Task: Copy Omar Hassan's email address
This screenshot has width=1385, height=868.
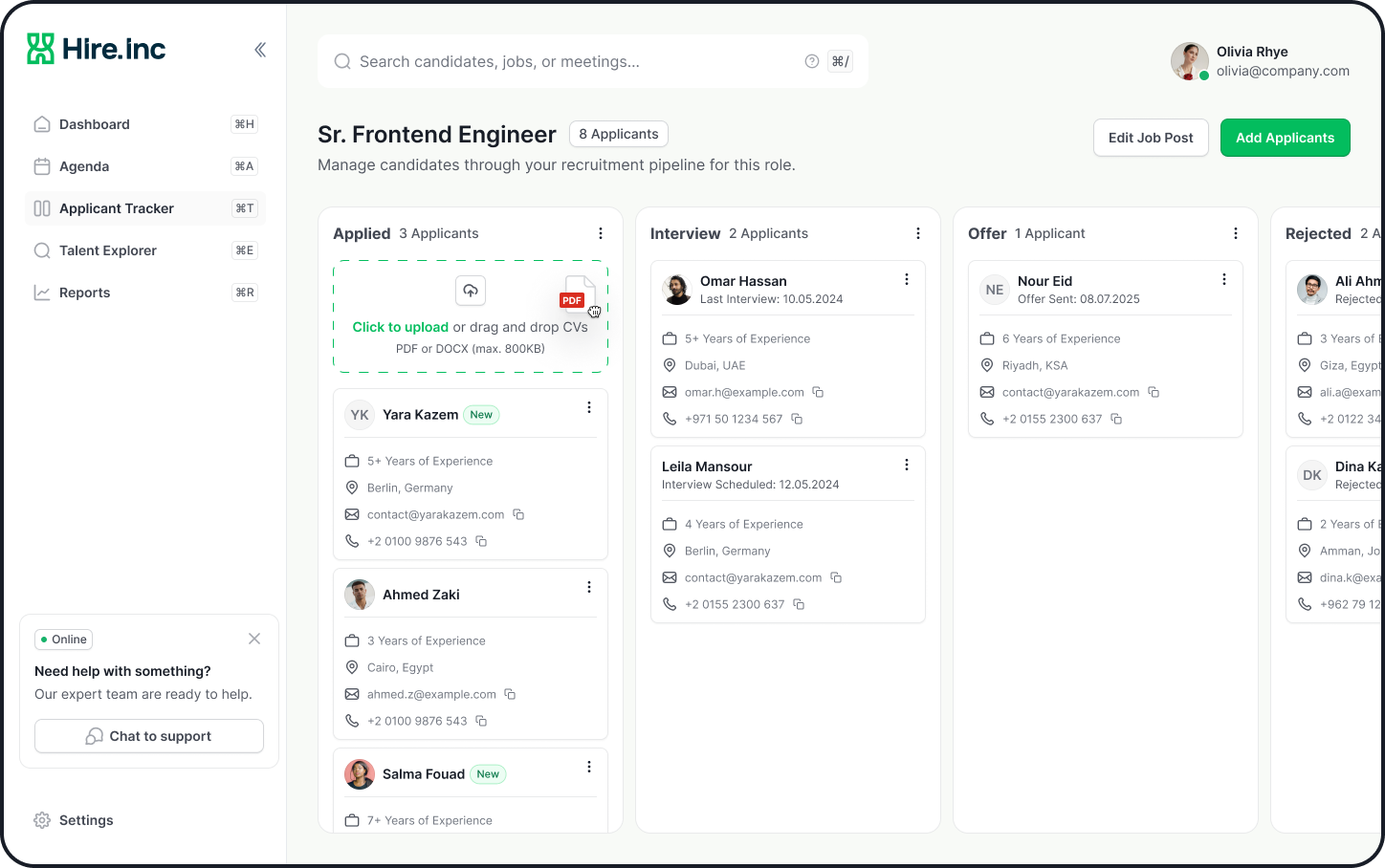Action: coord(818,392)
